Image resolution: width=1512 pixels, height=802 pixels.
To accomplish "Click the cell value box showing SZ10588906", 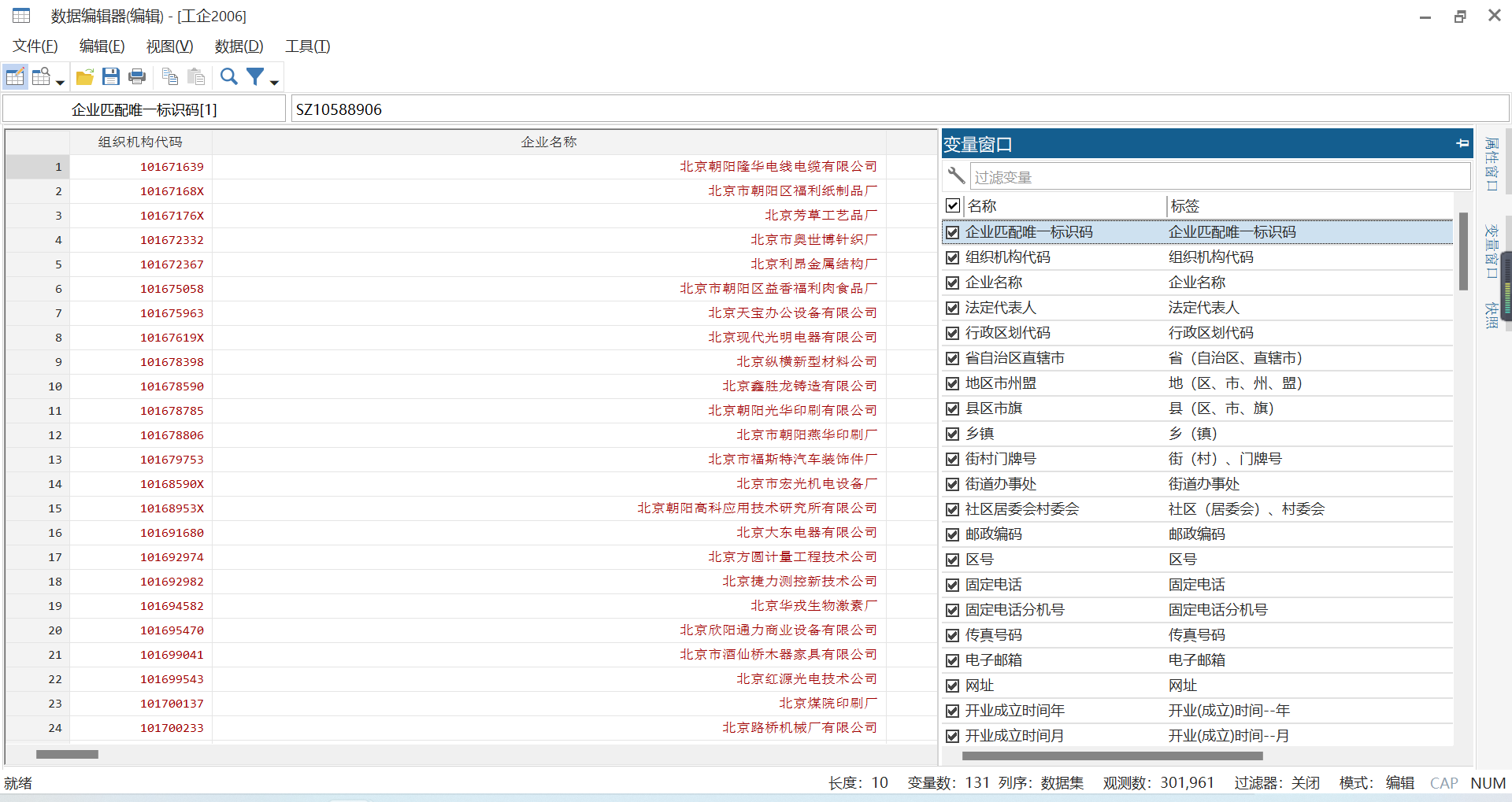I will 899,109.
